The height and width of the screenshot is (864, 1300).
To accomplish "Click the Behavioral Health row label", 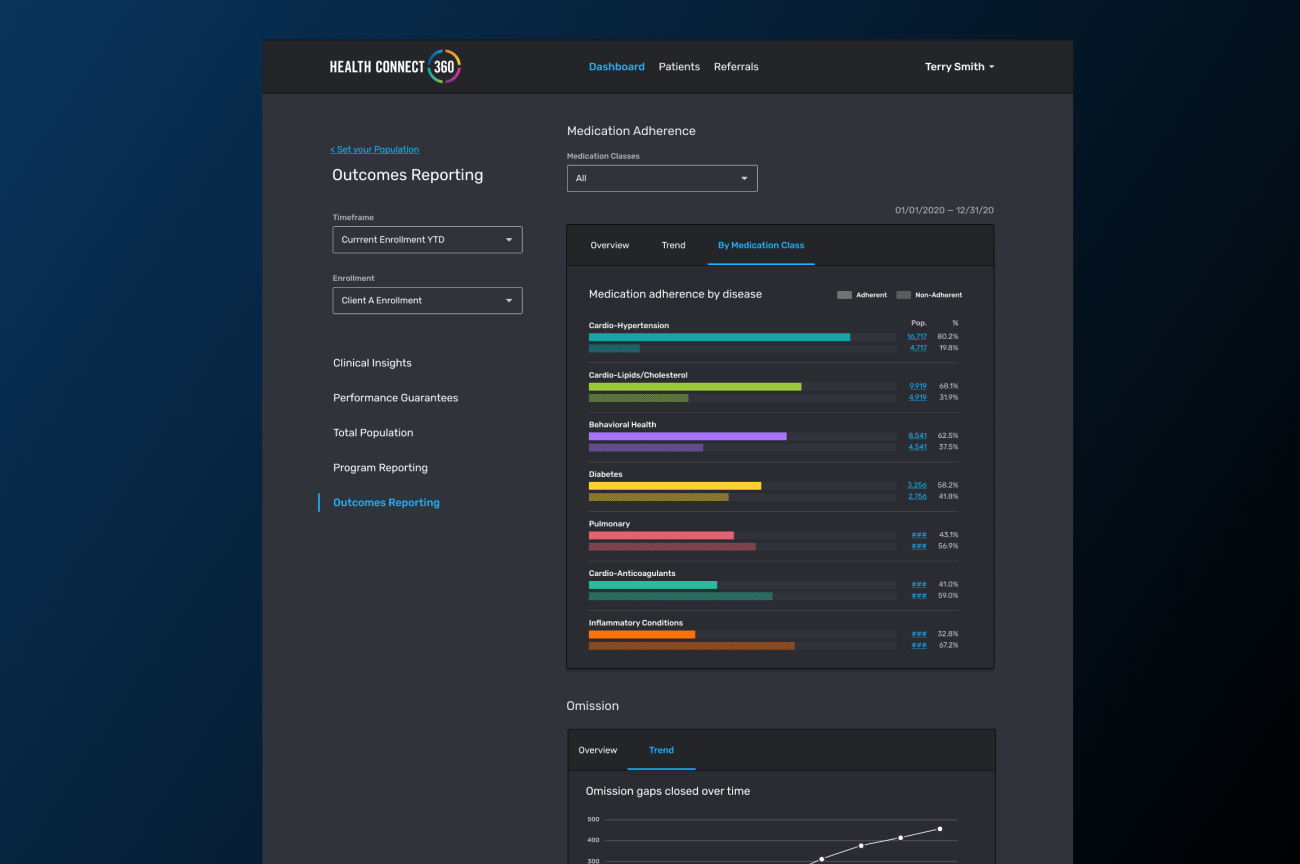I will [x=623, y=424].
